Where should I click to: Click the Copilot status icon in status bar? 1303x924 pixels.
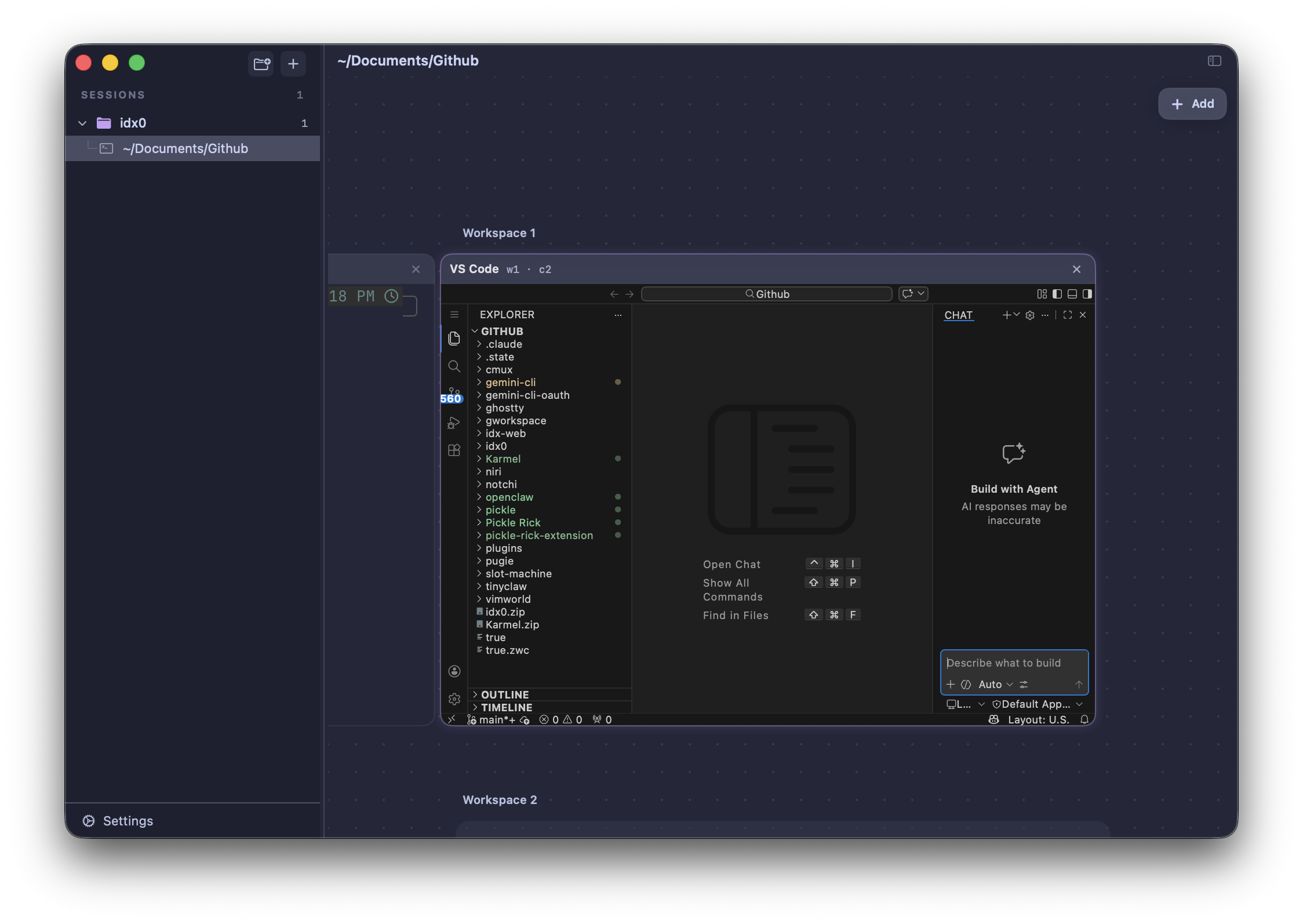click(993, 719)
